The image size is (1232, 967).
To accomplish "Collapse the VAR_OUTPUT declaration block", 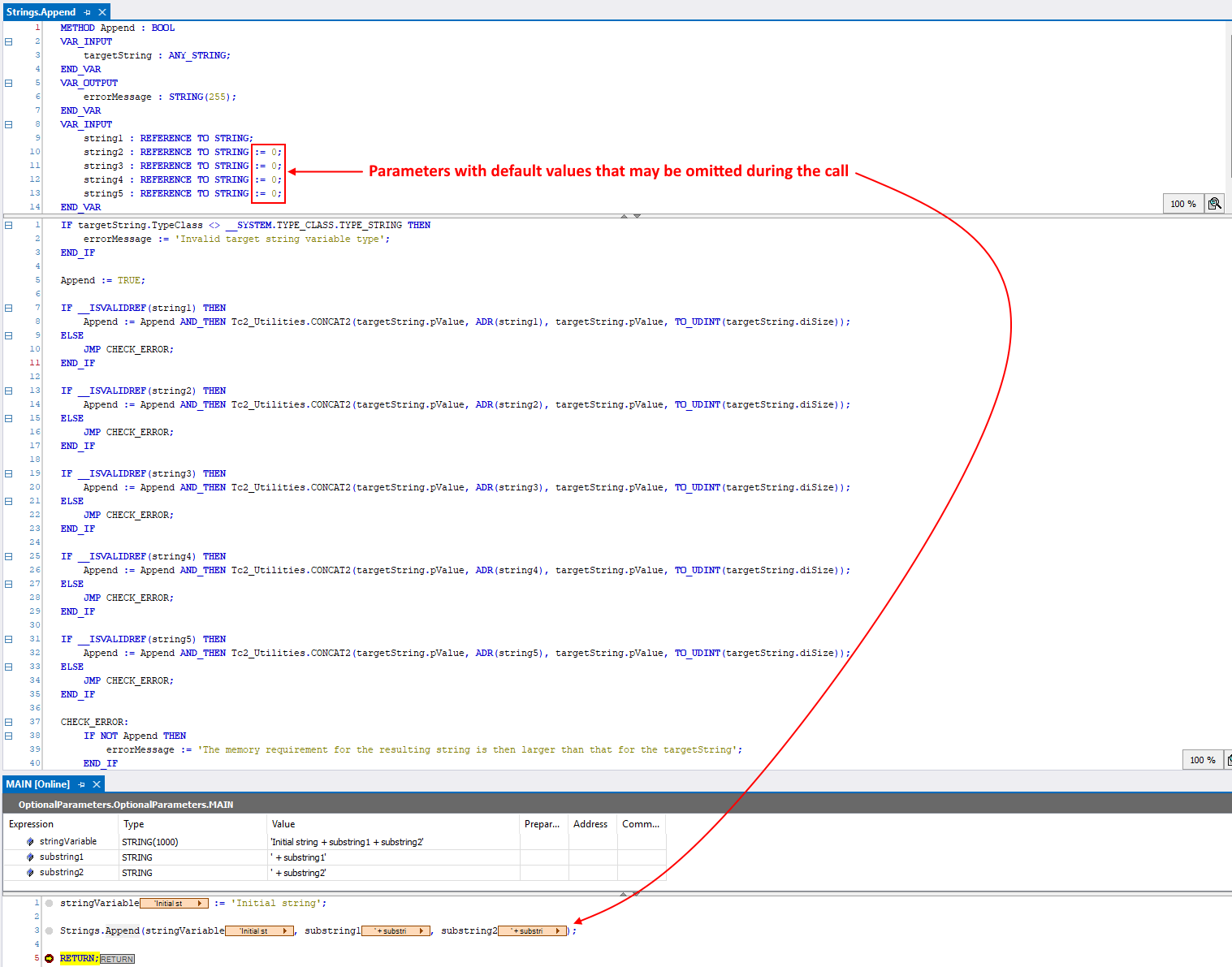I will (9, 83).
